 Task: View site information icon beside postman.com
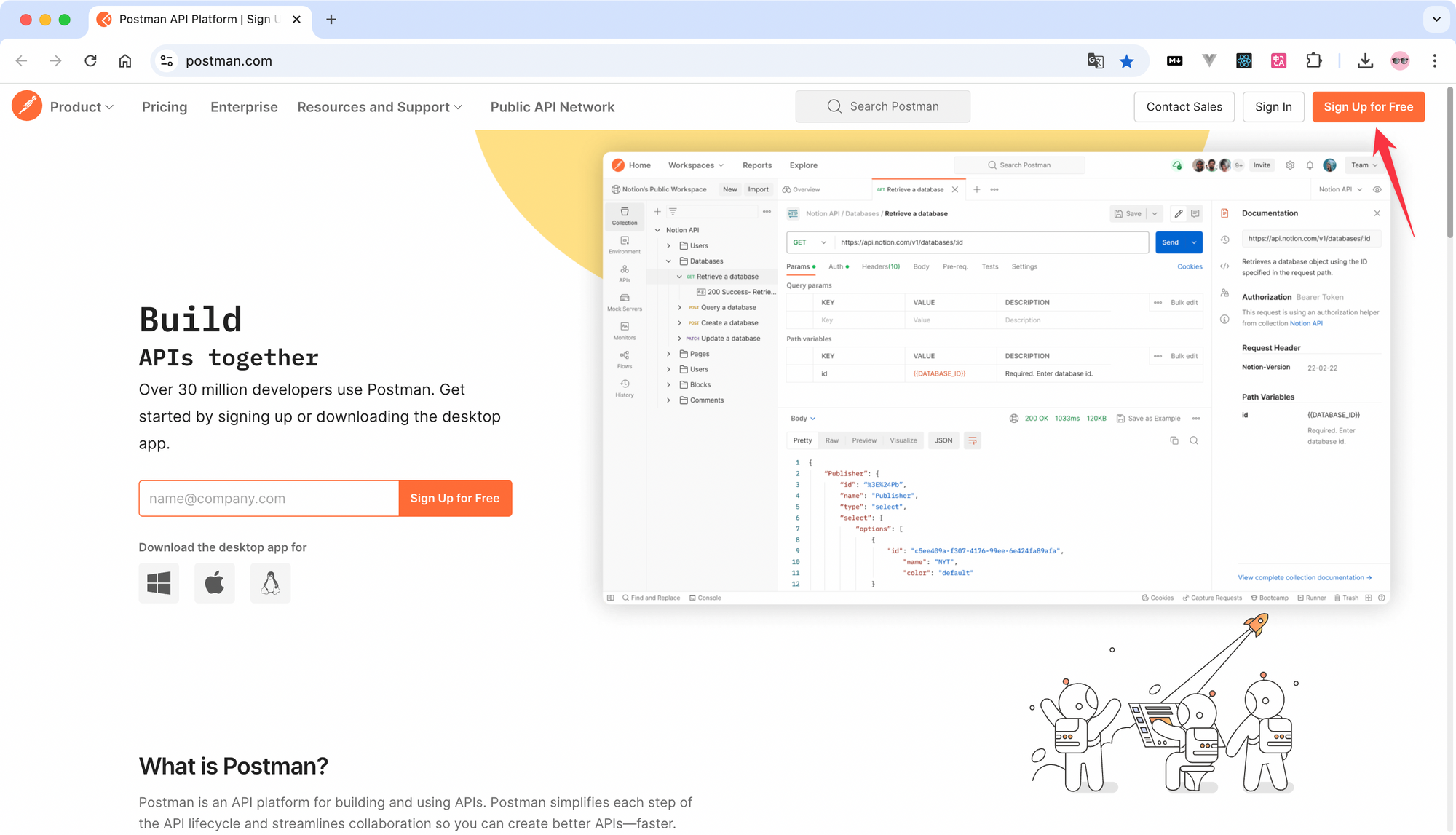click(x=167, y=60)
